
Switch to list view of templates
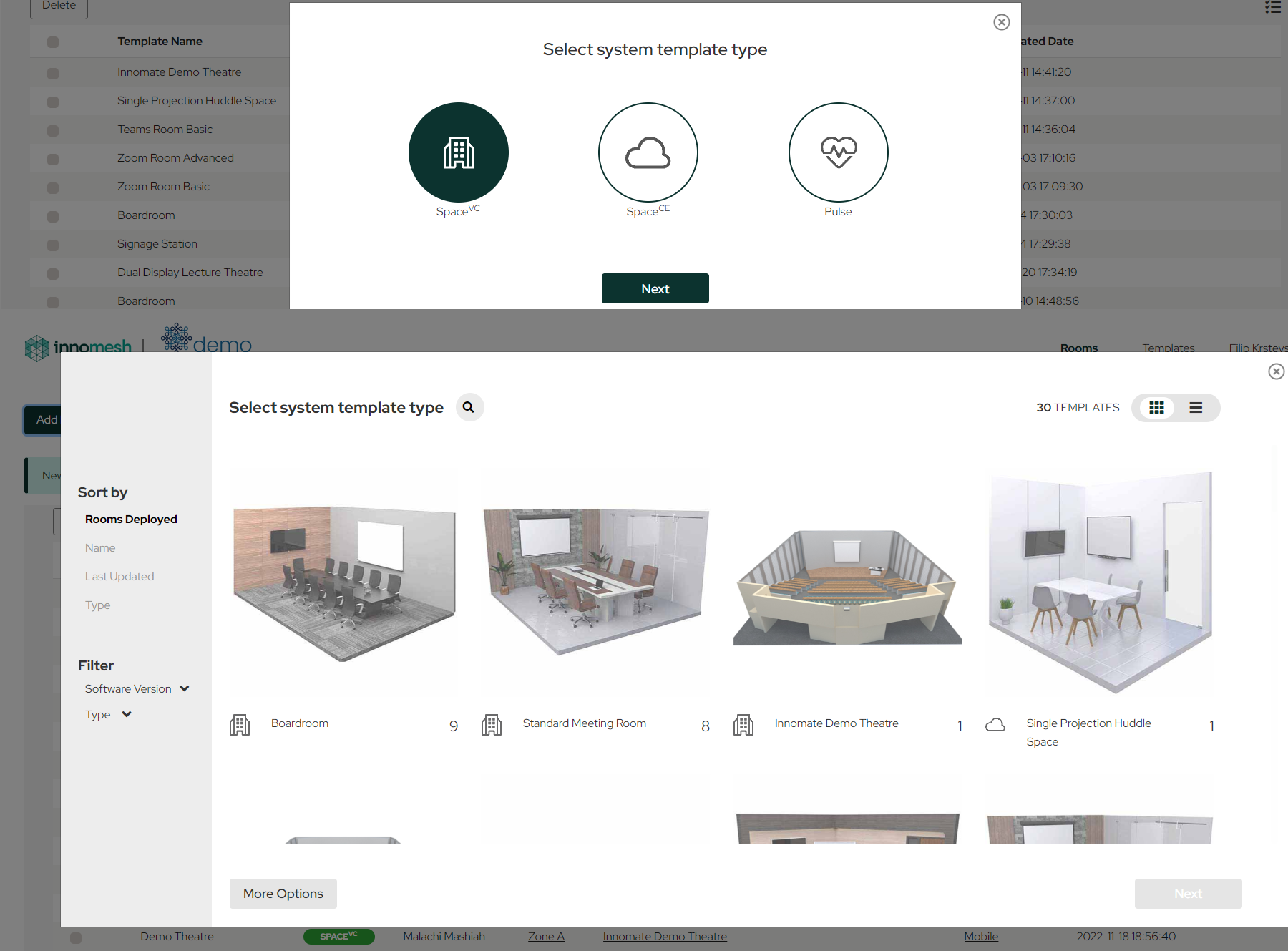[1196, 408]
